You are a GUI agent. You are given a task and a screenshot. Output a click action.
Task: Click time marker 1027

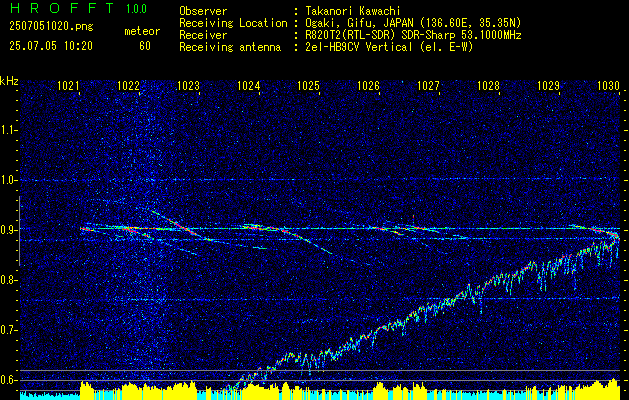point(429,85)
